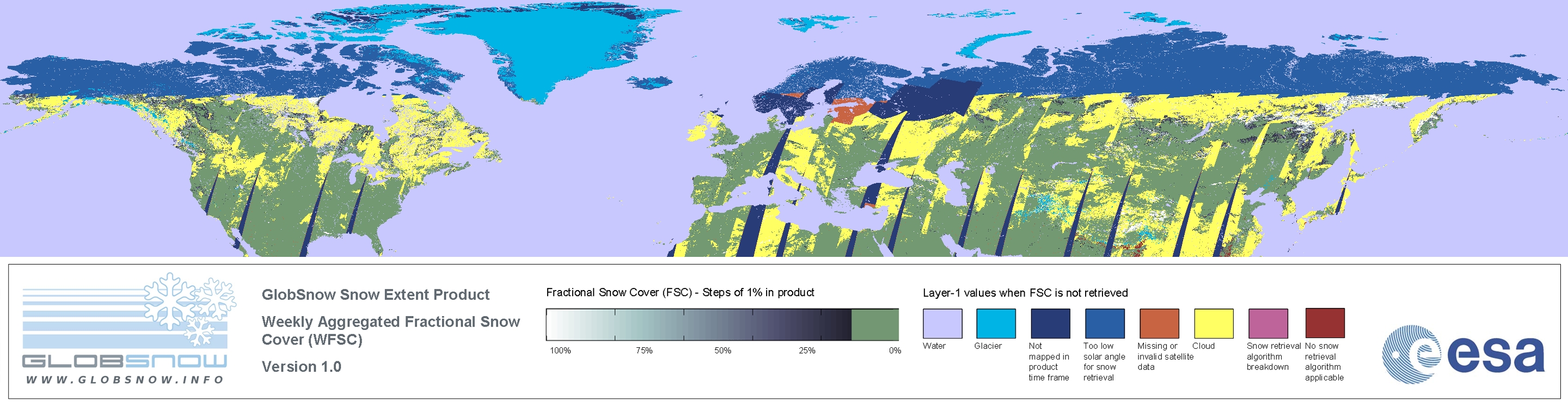Viewport: 1568px width, 406px height.
Task: Click the '25%' scale label
Action: click(x=807, y=350)
